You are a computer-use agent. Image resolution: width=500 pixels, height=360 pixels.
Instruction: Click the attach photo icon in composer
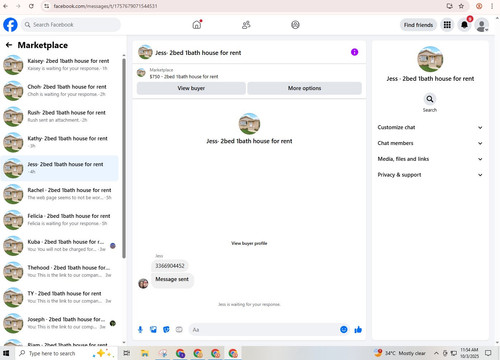153,330
